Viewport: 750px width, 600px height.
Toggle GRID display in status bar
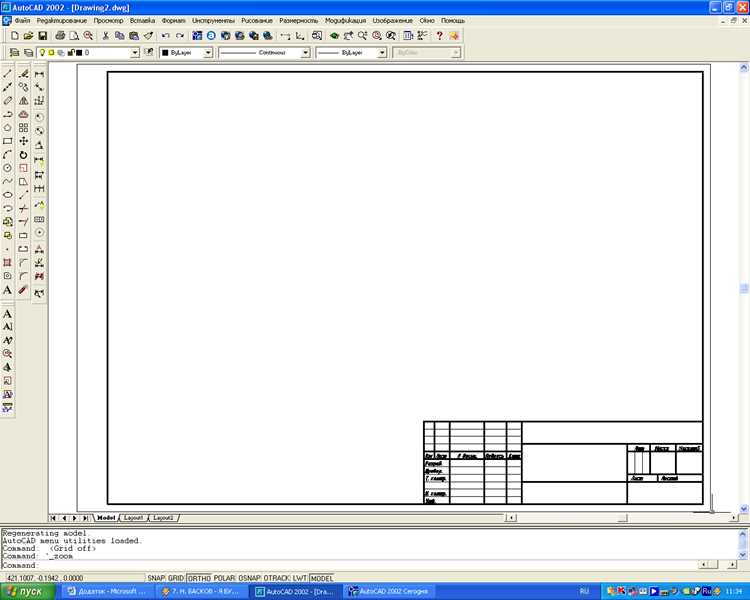click(176, 578)
